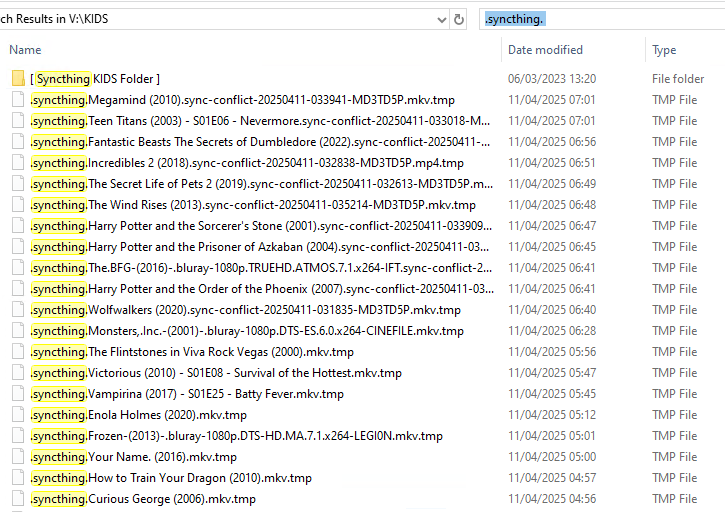725x512 pixels.
Task: Select the Wolfwalkers (2020) file icon
Action: pyautogui.click(x=18, y=309)
